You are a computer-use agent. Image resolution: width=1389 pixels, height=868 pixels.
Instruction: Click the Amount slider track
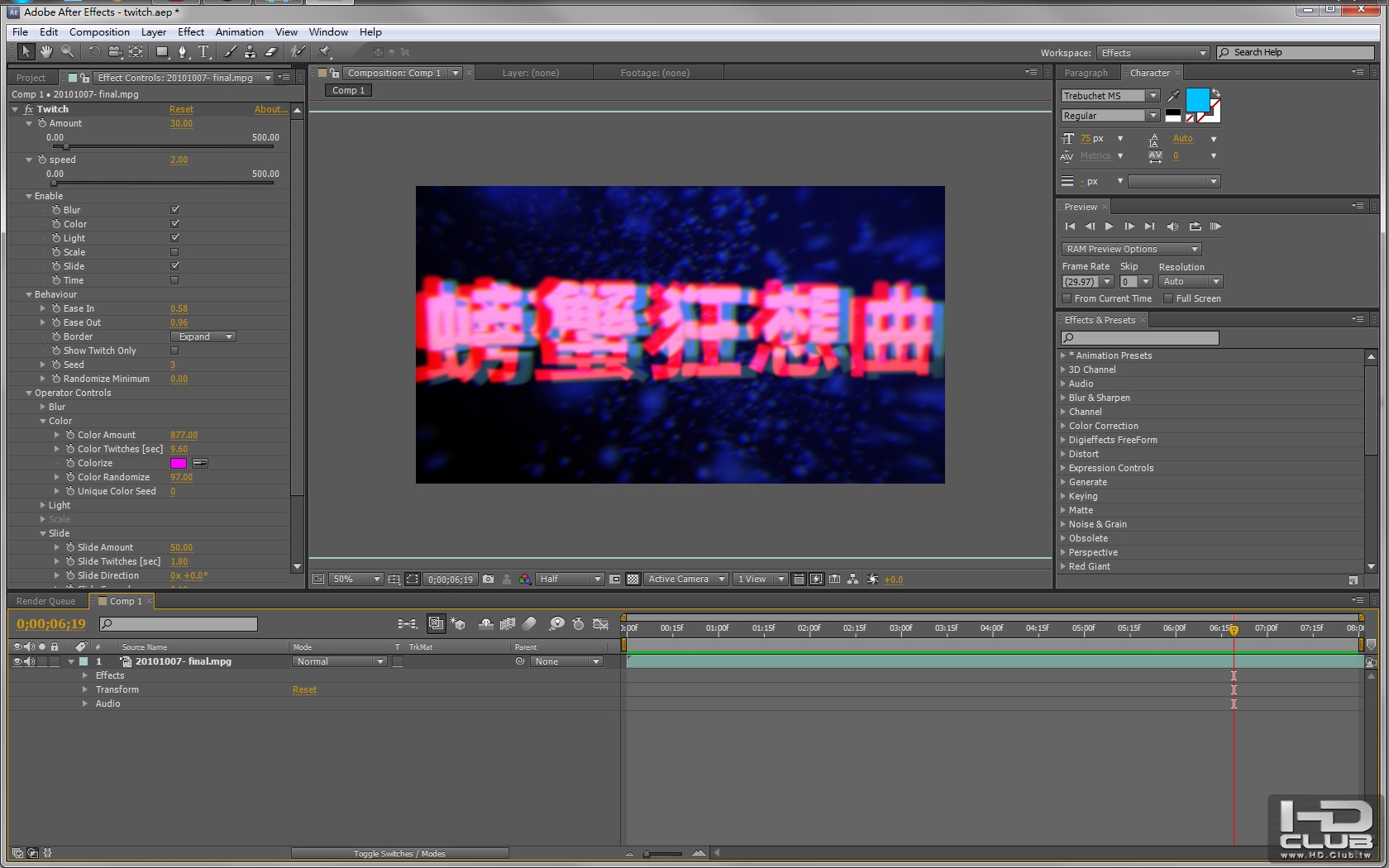coord(165,146)
